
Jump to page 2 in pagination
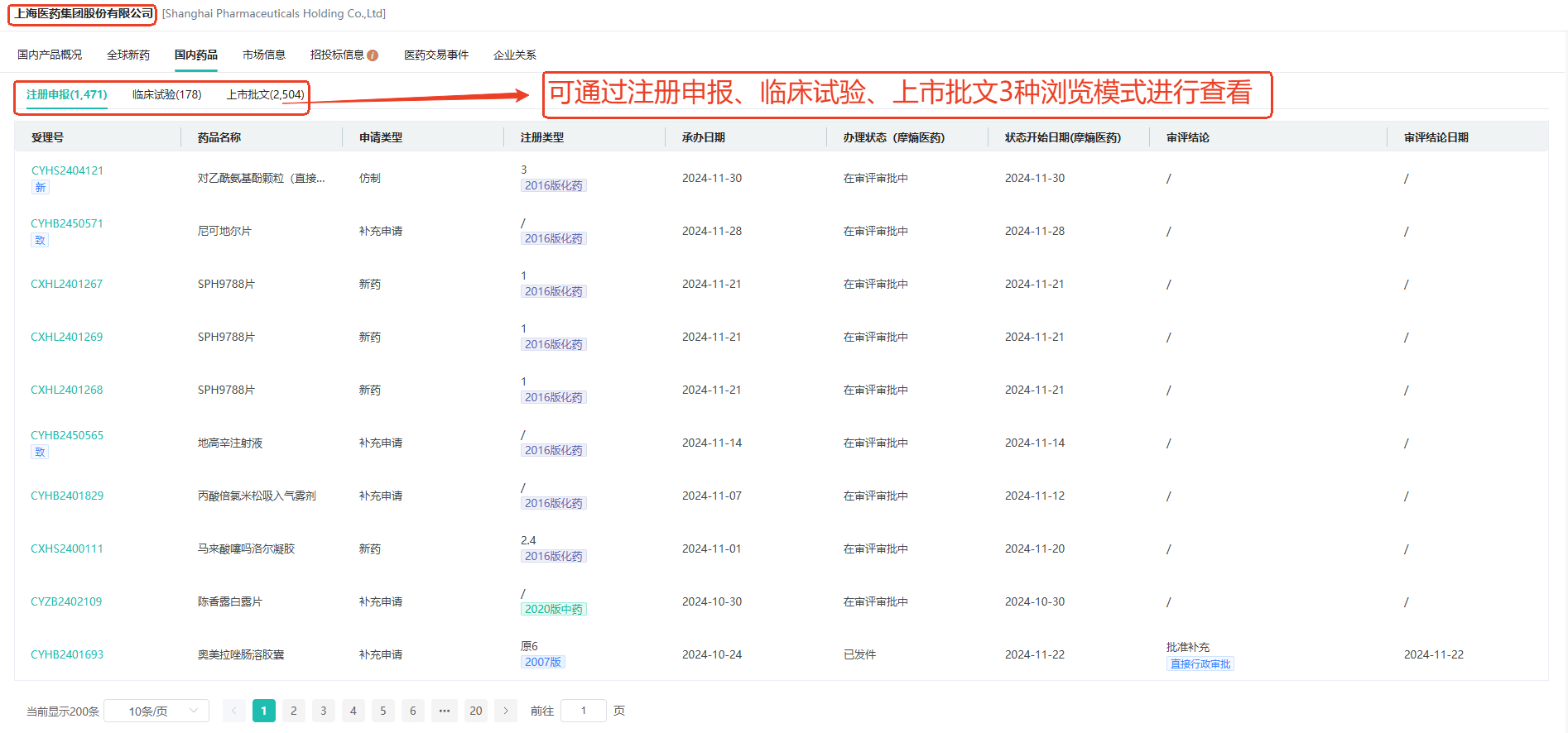pos(294,711)
